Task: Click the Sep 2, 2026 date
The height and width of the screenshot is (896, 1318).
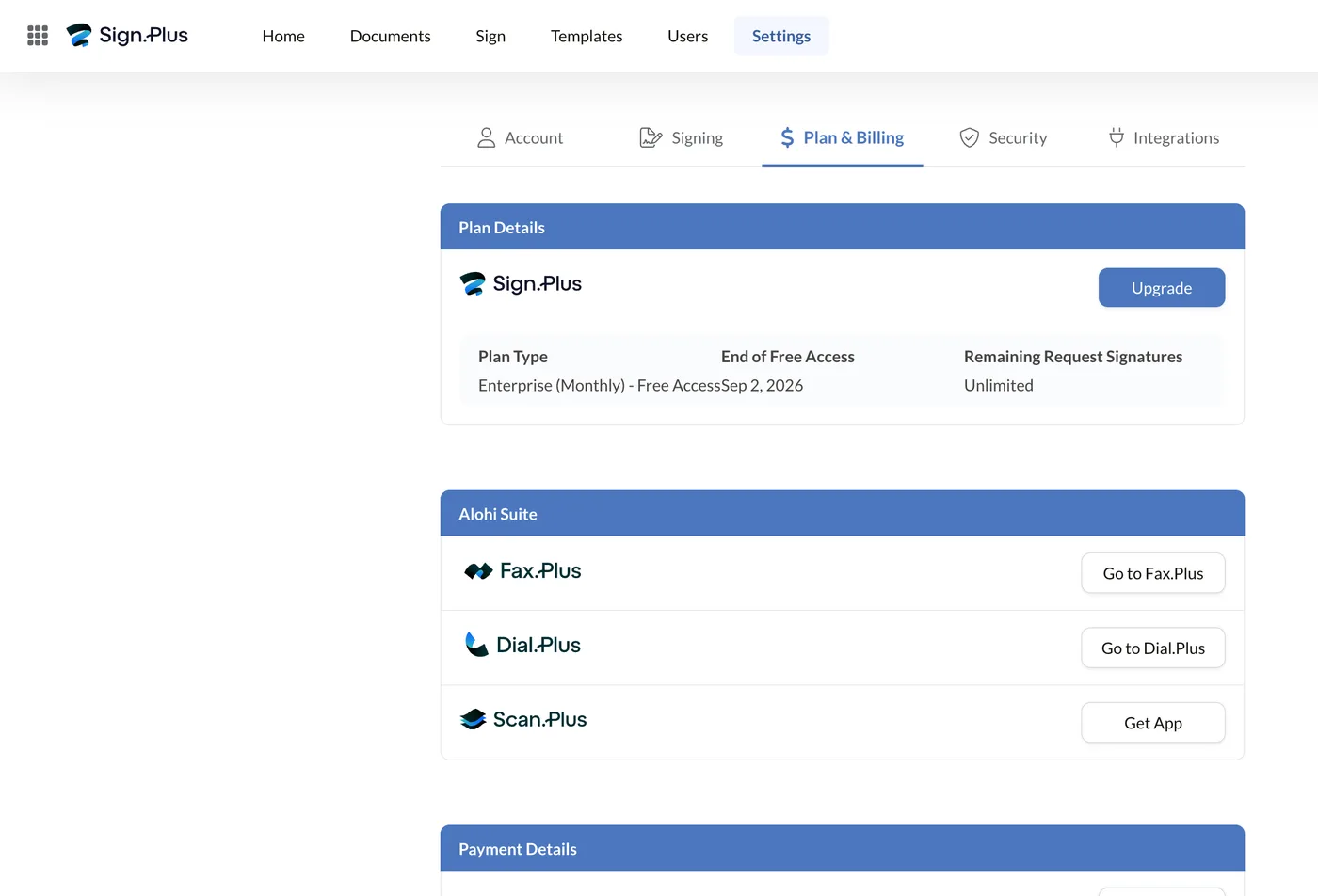Action: coord(763,385)
